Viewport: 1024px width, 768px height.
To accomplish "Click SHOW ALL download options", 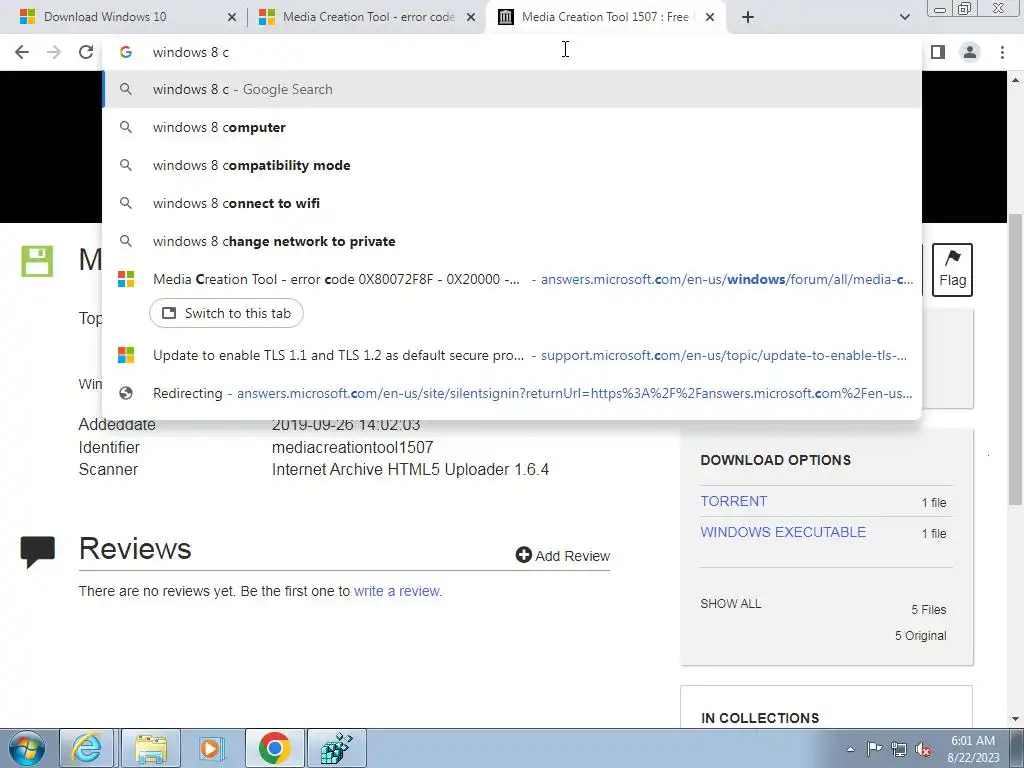I will pos(730,603).
